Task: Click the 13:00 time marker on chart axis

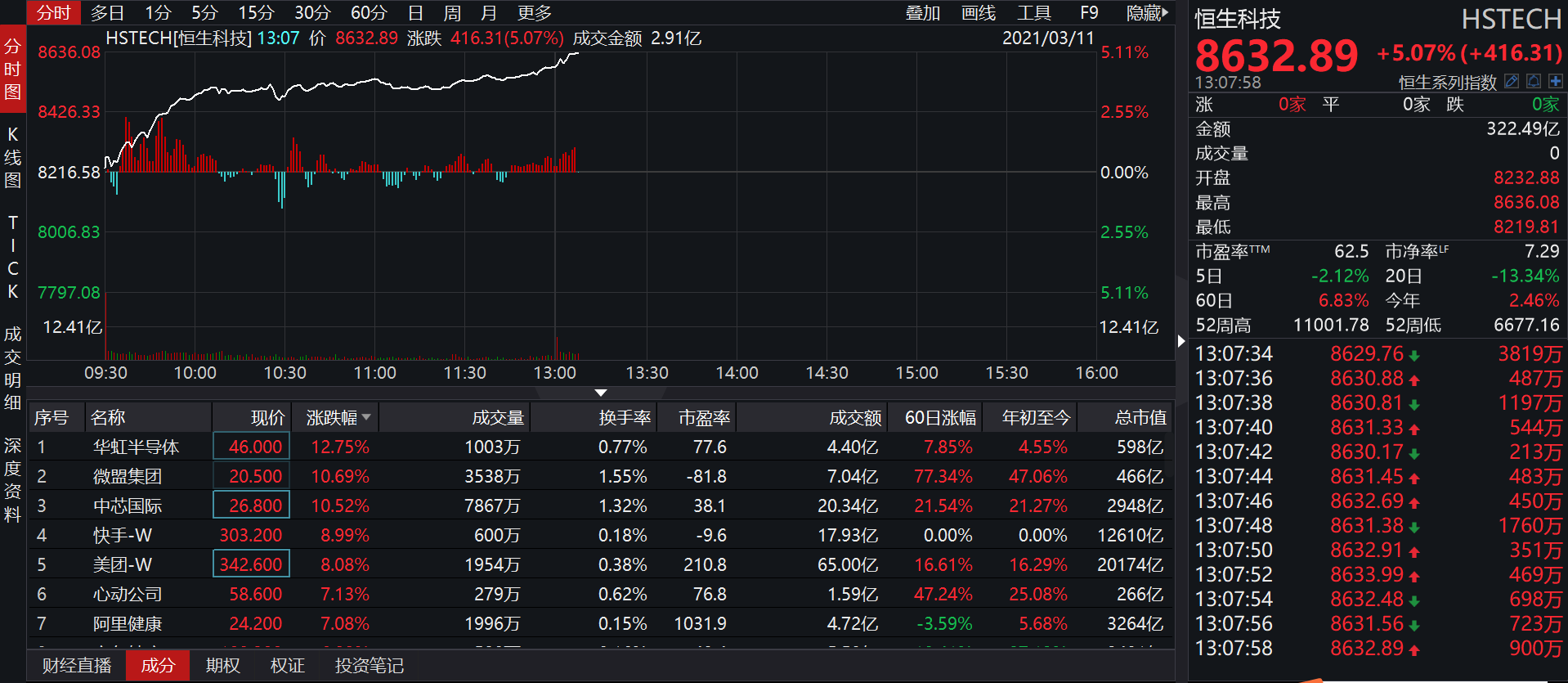Action: (x=554, y=373)
